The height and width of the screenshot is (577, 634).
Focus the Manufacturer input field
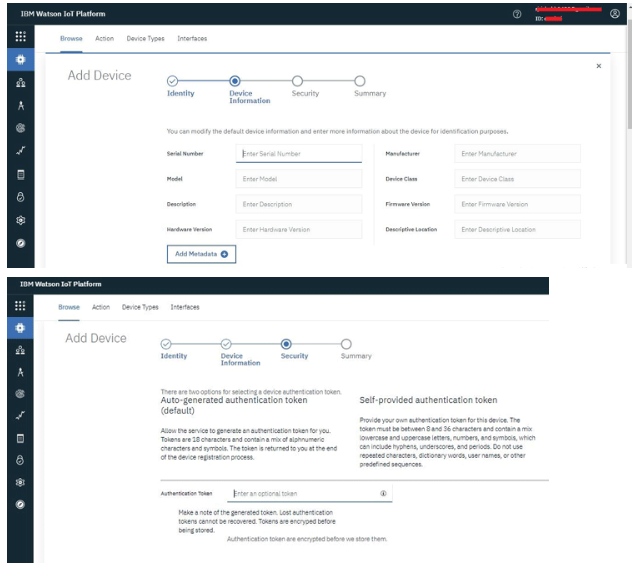[x=517, y=154]
